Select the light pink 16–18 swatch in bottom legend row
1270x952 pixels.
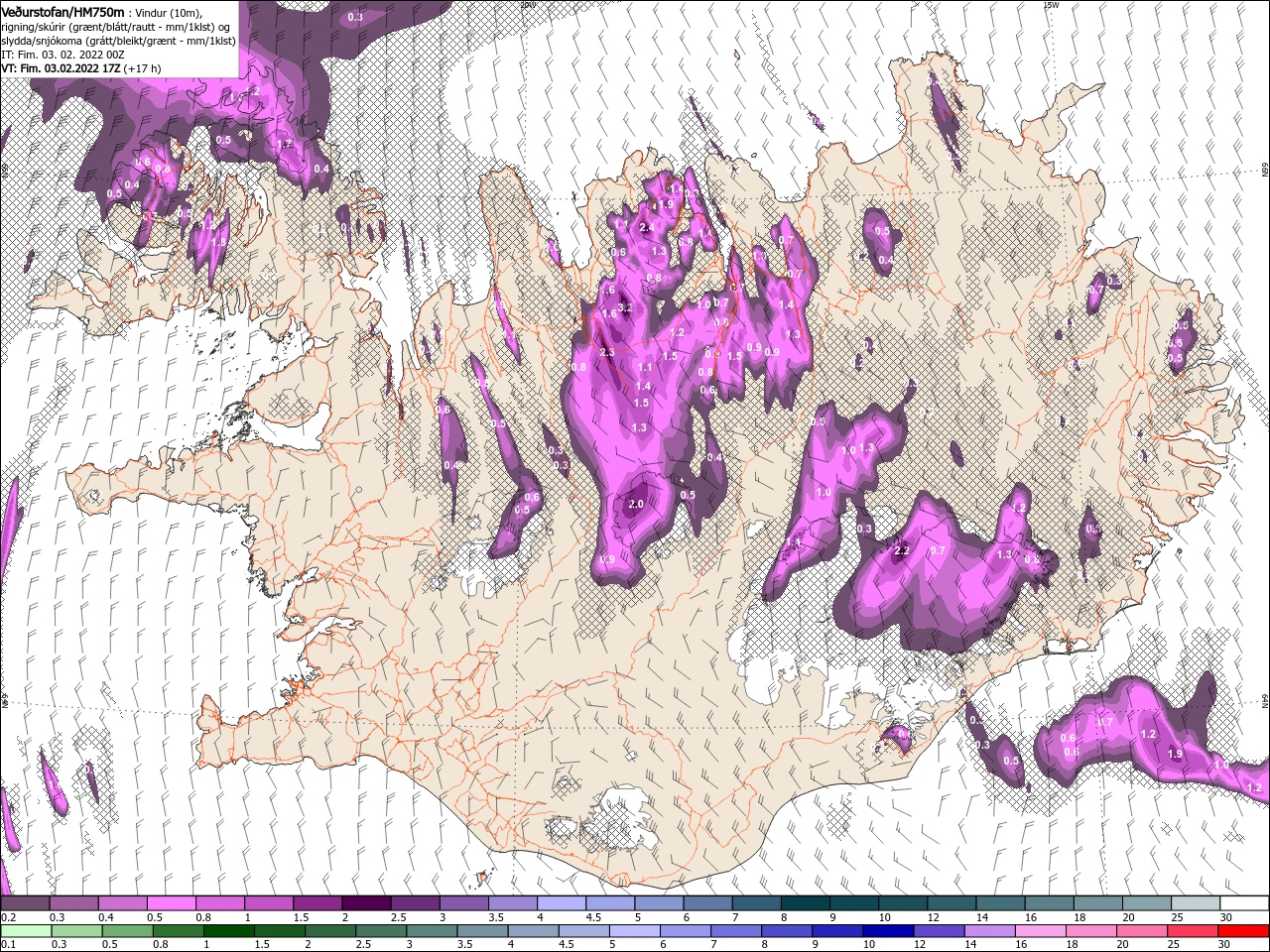pyautogui.click(x=1042, y=931)
